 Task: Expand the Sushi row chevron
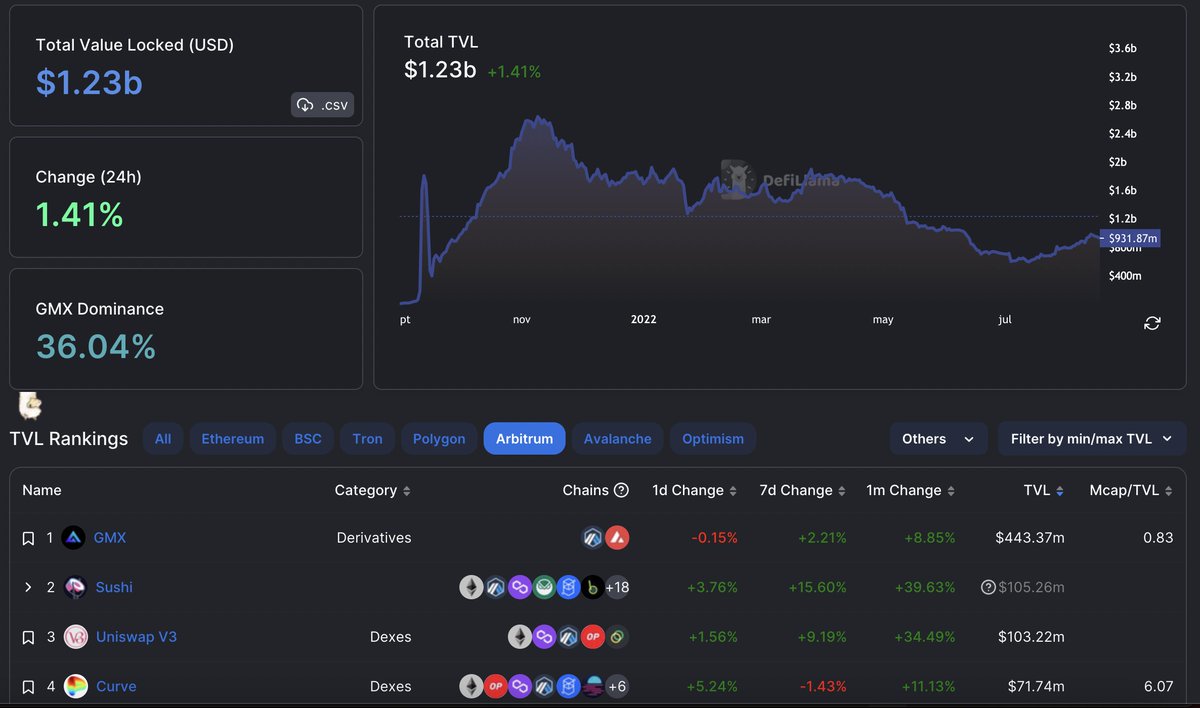coord(28,587)
